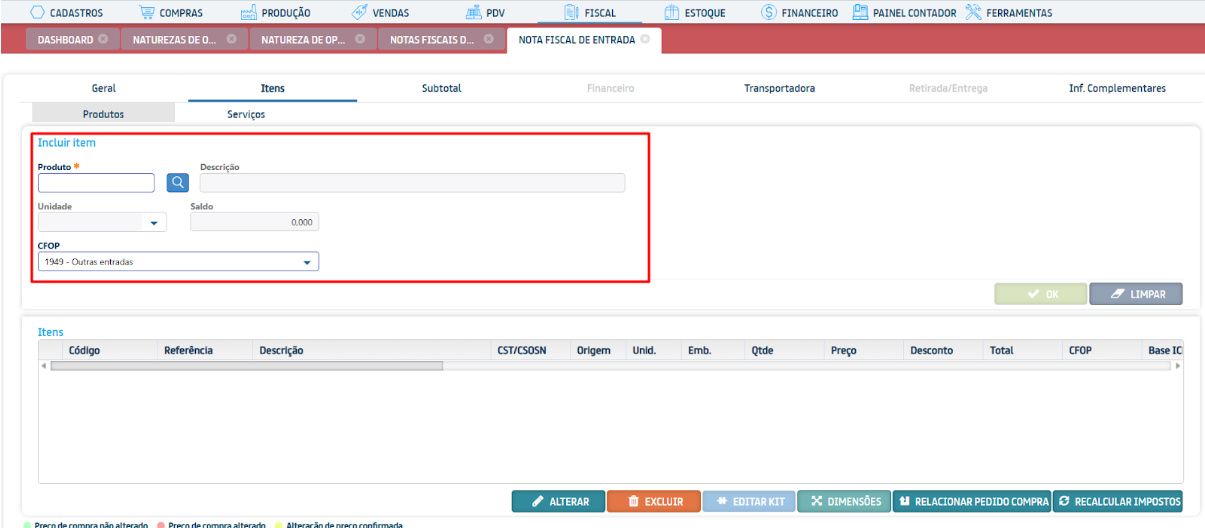Select the Serviços sub-tab
Image resolution: width=1205 pixels, height=528 pixels.
click(x=246, y=114)
